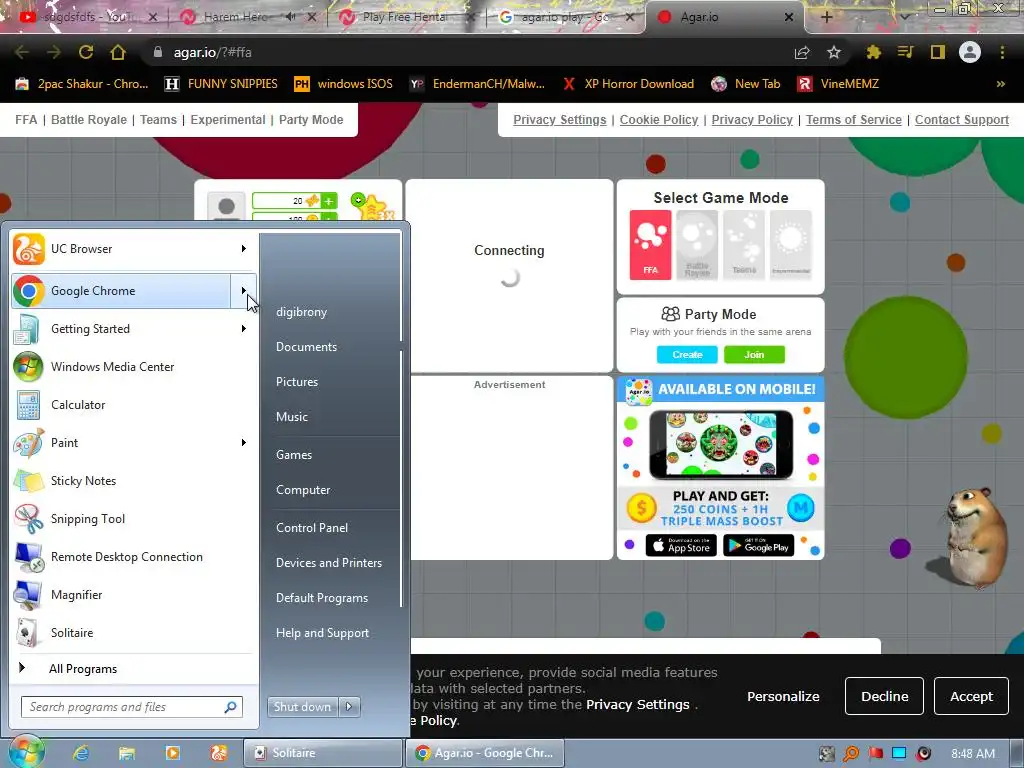
Task: Switch to agar.io play Google tab
Action: click(564, 17)
